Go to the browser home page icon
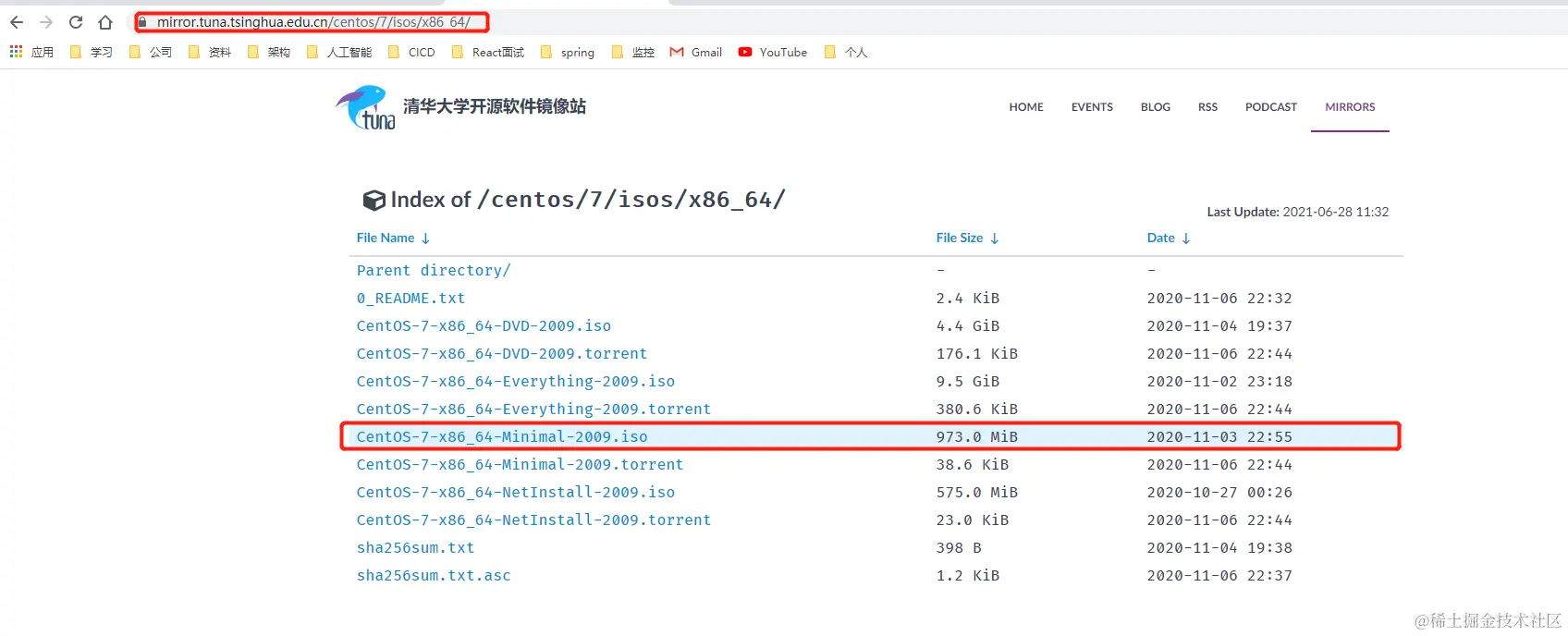Screen dimensions: 1568x636 point(105,22)
